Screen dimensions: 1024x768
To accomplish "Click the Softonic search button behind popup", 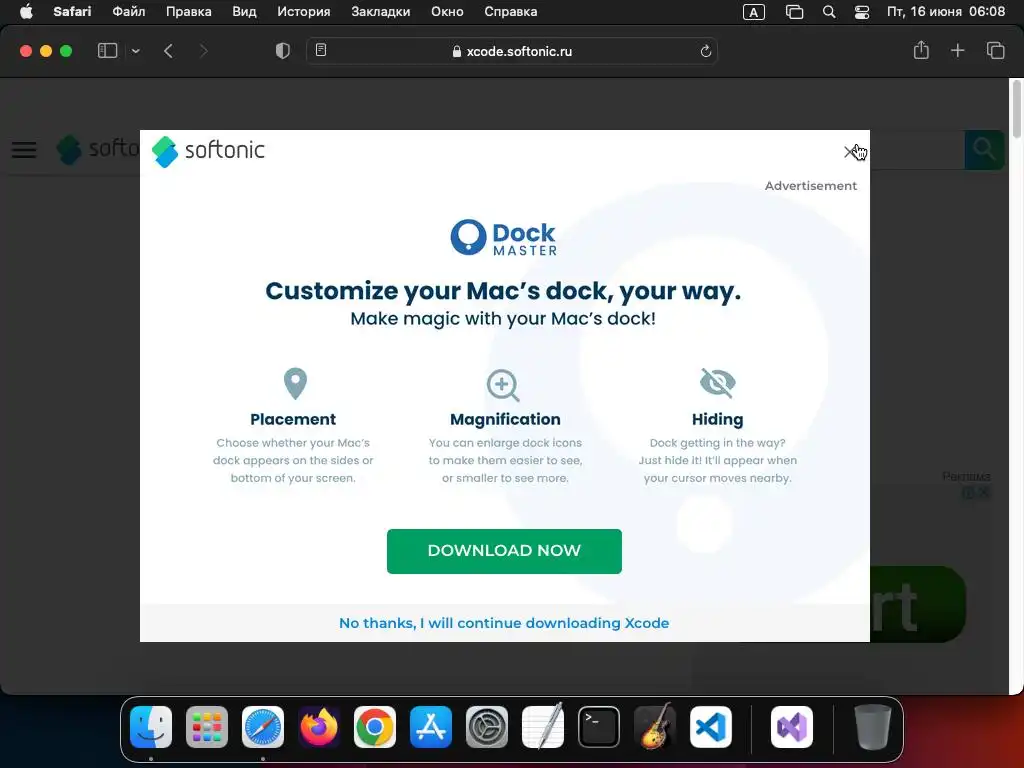I will pos(984,150).
